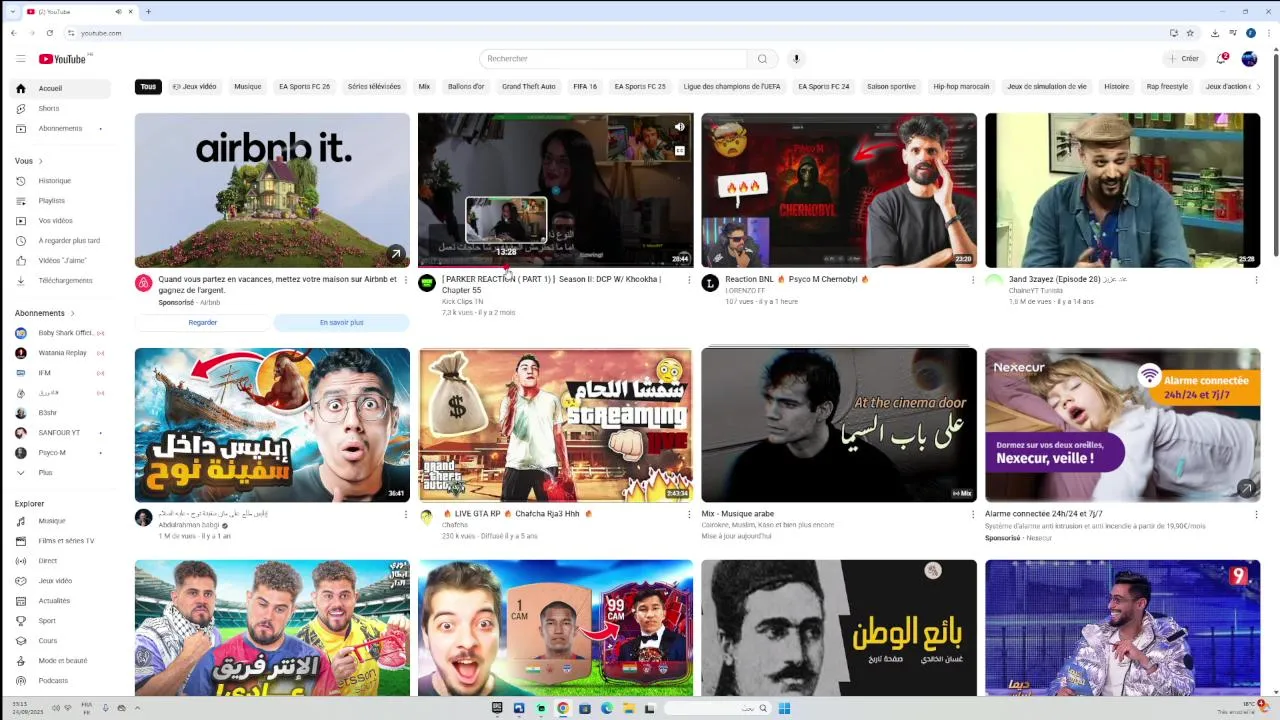Open the notifications bell
This screenshot has width=1280, height=720.
(x=1221, y=59)
